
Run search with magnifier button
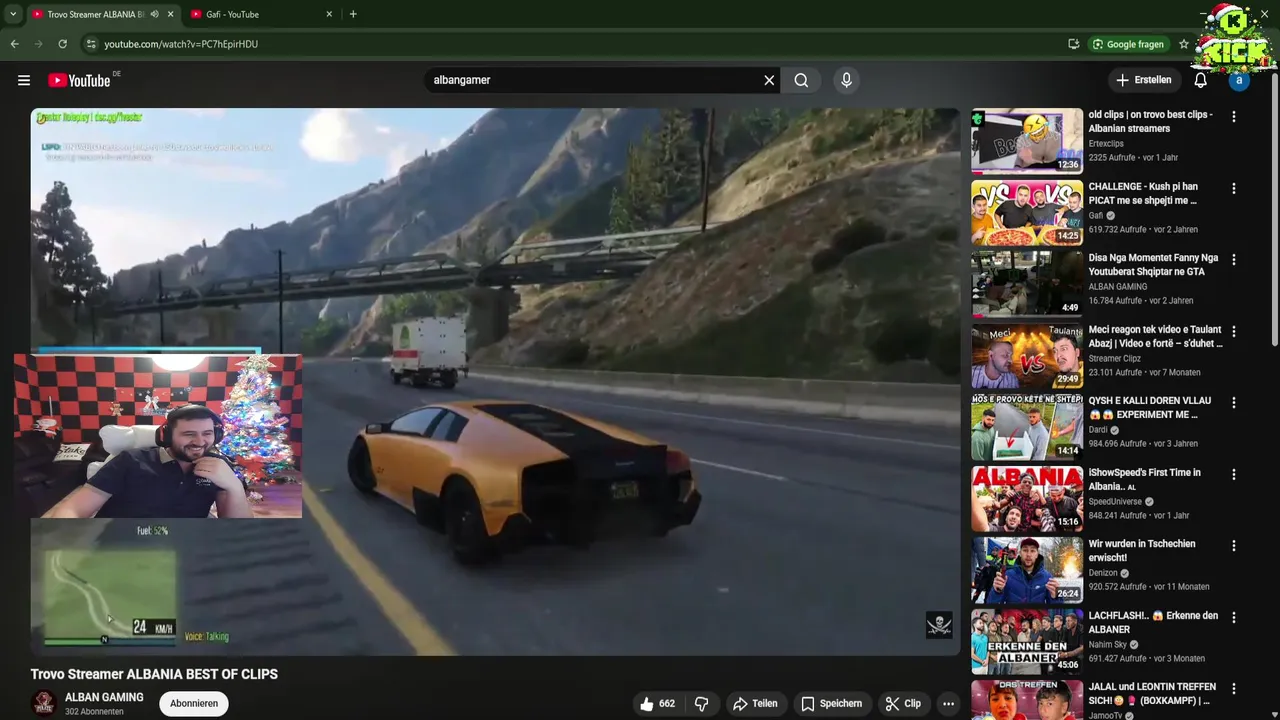pyautogui.click(x=801, y=80)
